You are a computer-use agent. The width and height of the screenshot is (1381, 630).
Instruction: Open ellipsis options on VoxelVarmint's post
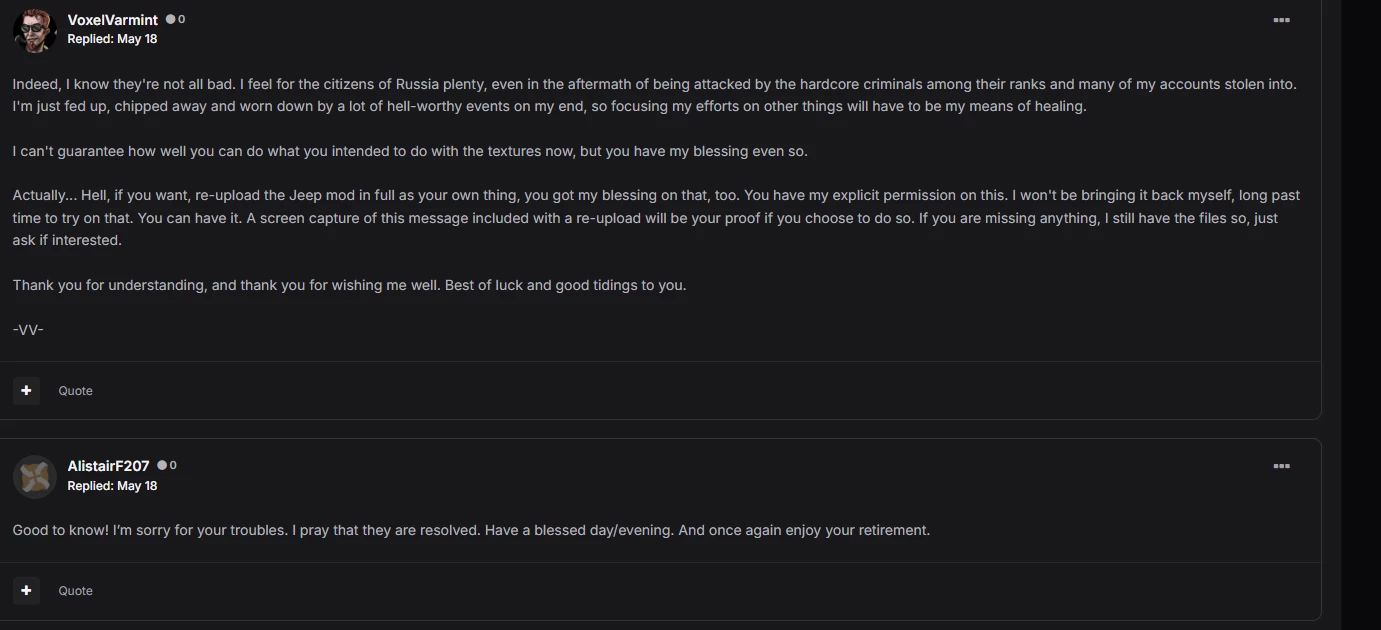(x=1281, y=20)
